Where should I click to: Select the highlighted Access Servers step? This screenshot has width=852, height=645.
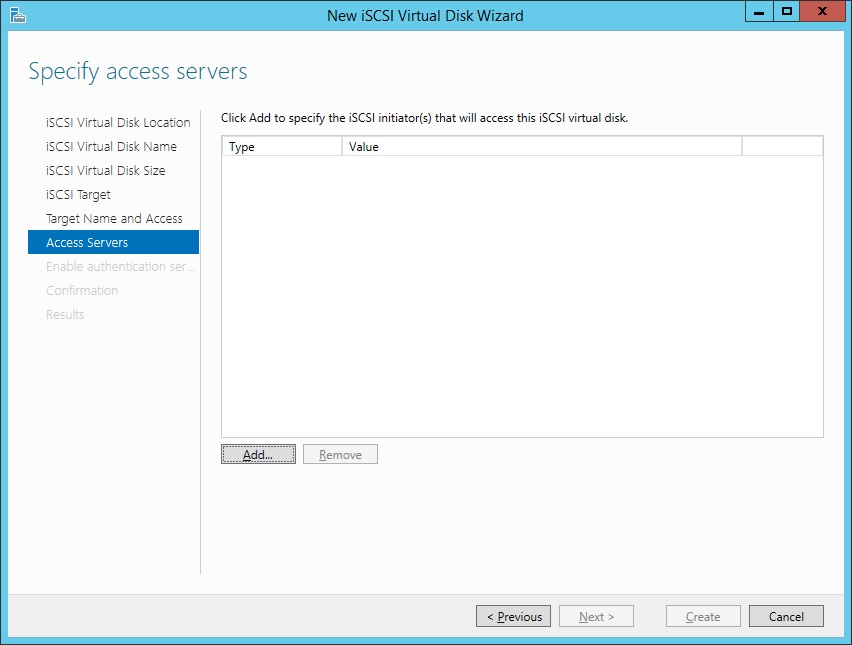(x=87, y=243)
